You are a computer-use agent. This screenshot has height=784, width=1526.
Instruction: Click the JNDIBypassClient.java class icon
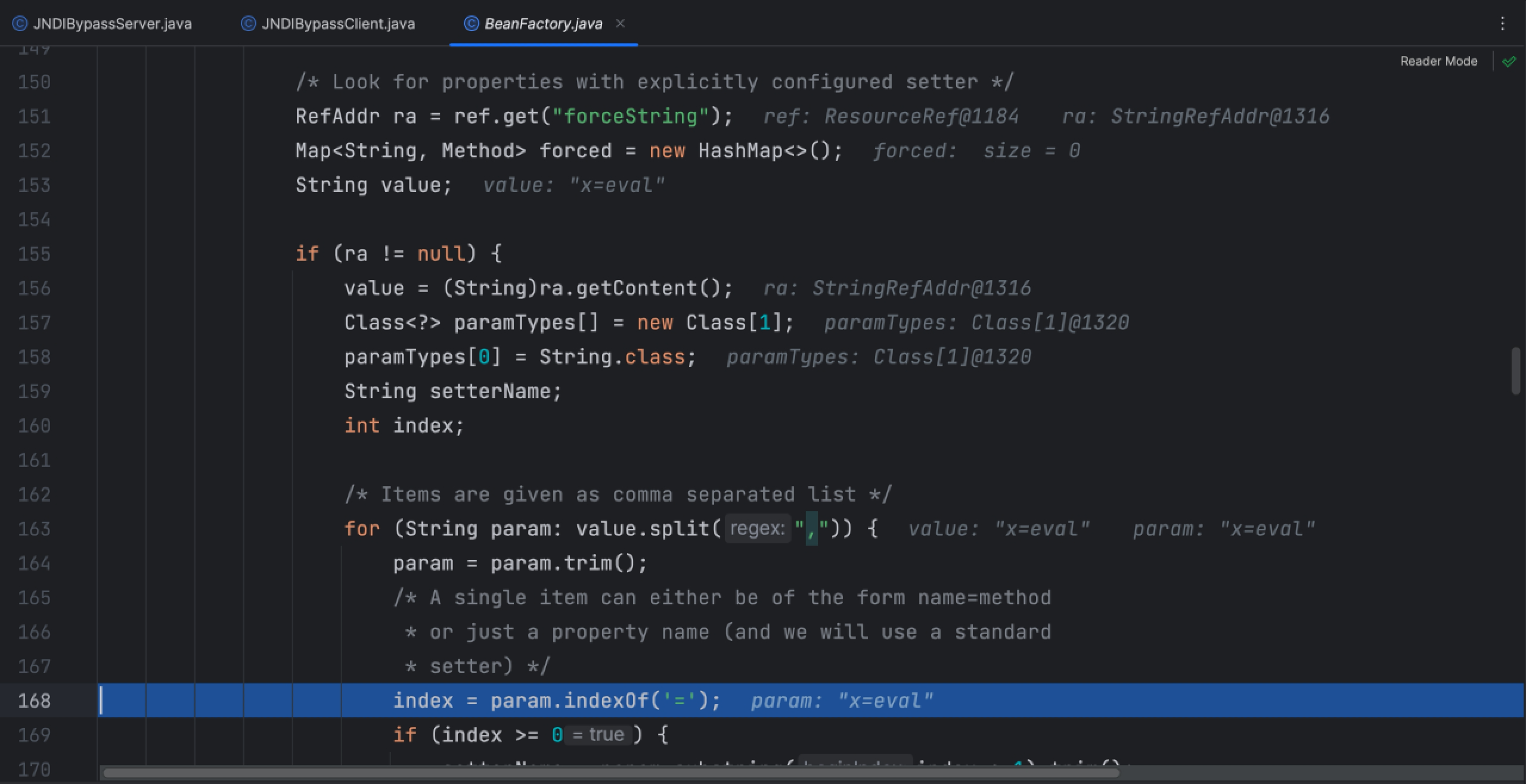coord(248,24)
